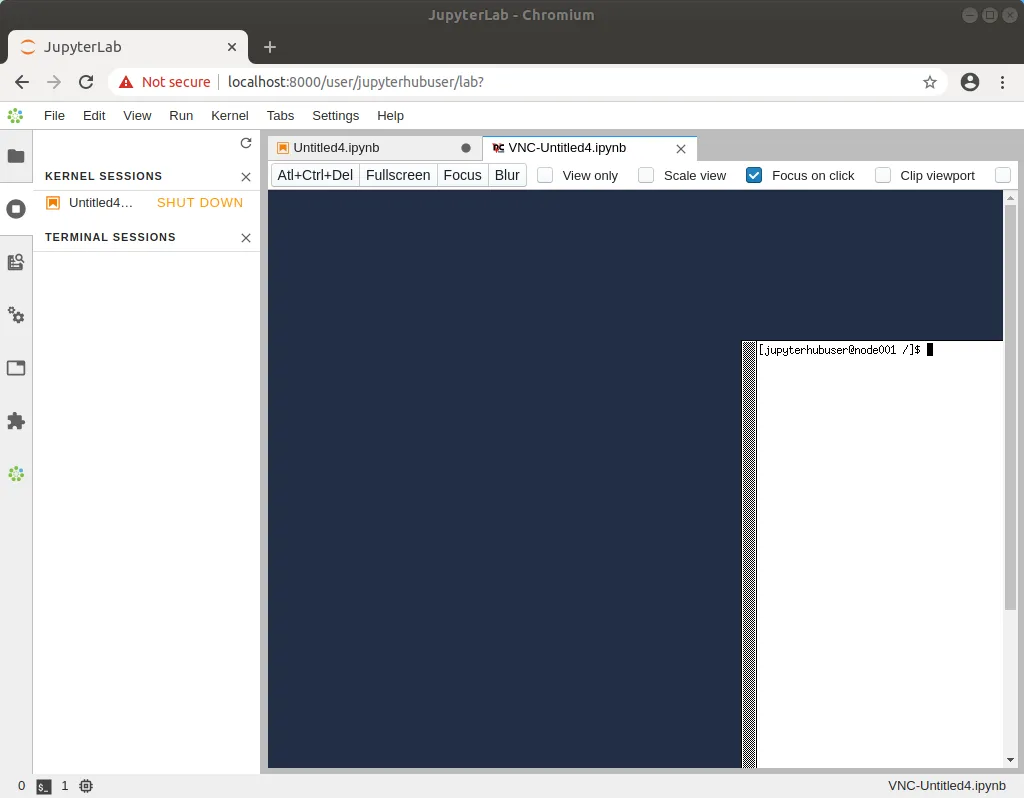Screen dimensions: 1024x798
Task: Click browser back arrow
Action: click(x=22, y=82)
